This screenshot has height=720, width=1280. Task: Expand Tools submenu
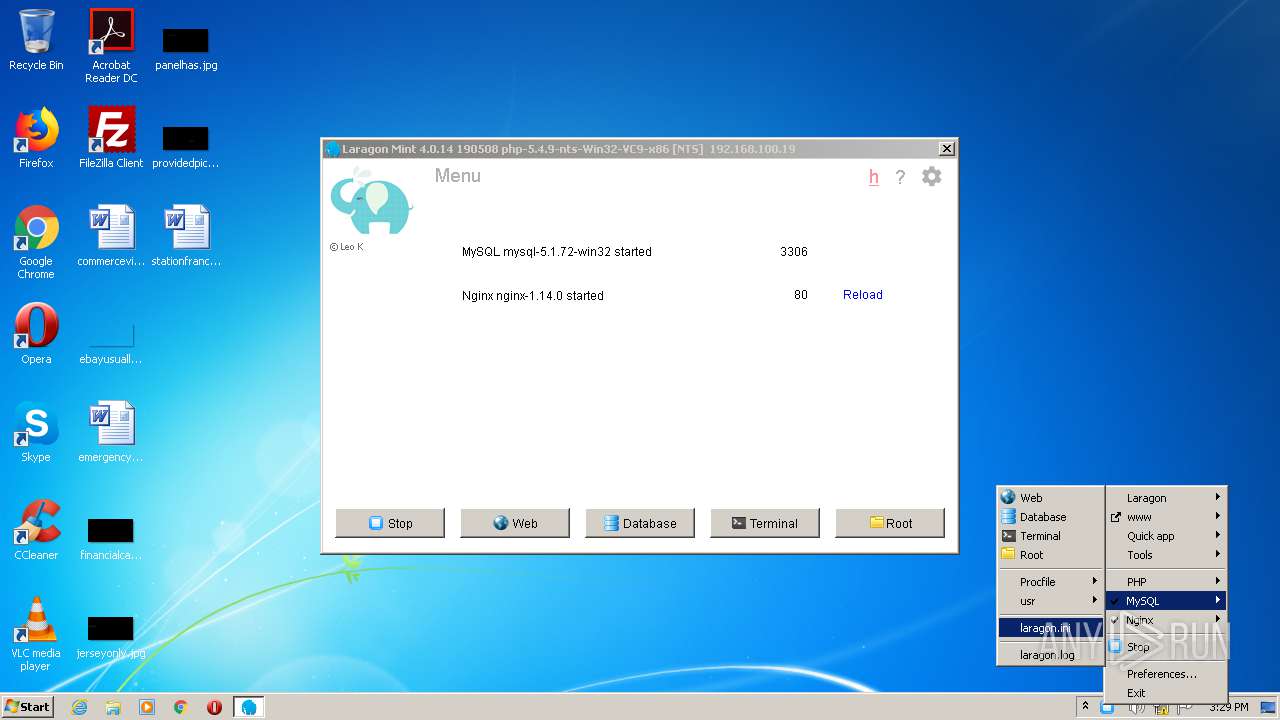1166,555
